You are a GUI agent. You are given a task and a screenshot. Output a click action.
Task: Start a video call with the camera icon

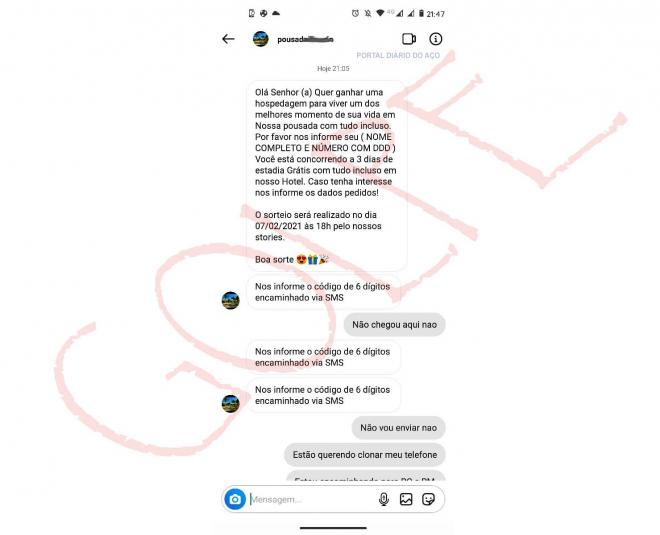coord(409,39)
